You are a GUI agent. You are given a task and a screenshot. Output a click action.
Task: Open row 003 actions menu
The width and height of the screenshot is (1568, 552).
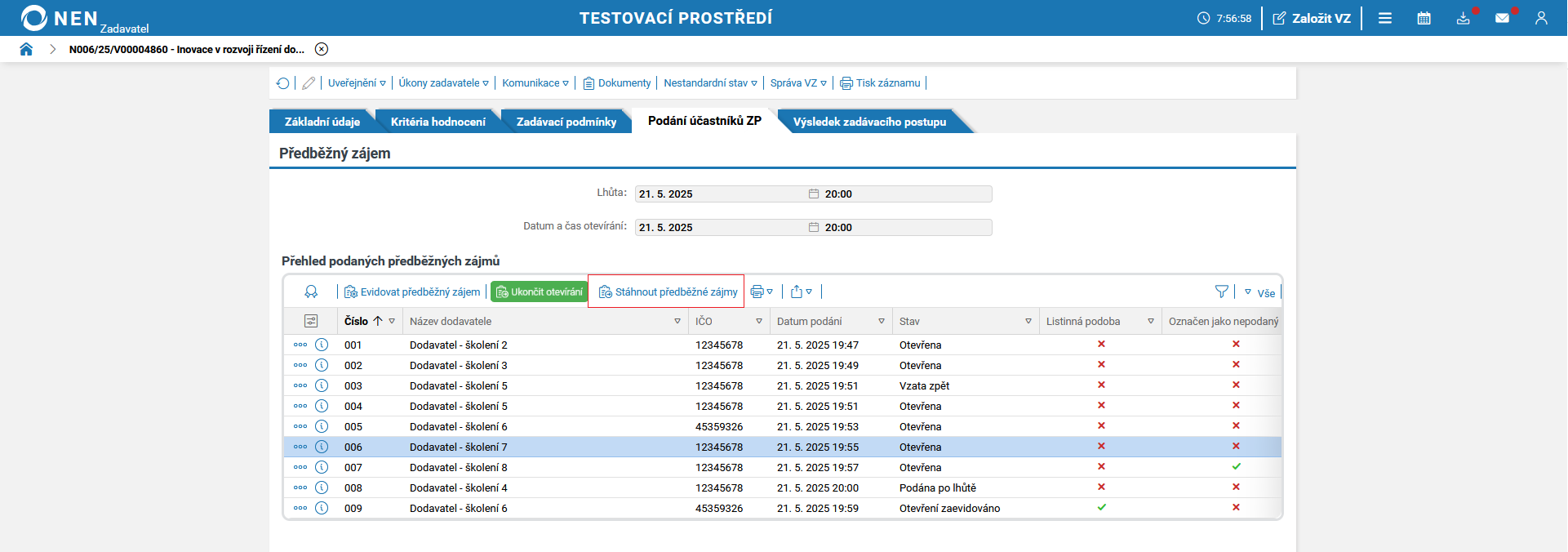pos(300,385)
